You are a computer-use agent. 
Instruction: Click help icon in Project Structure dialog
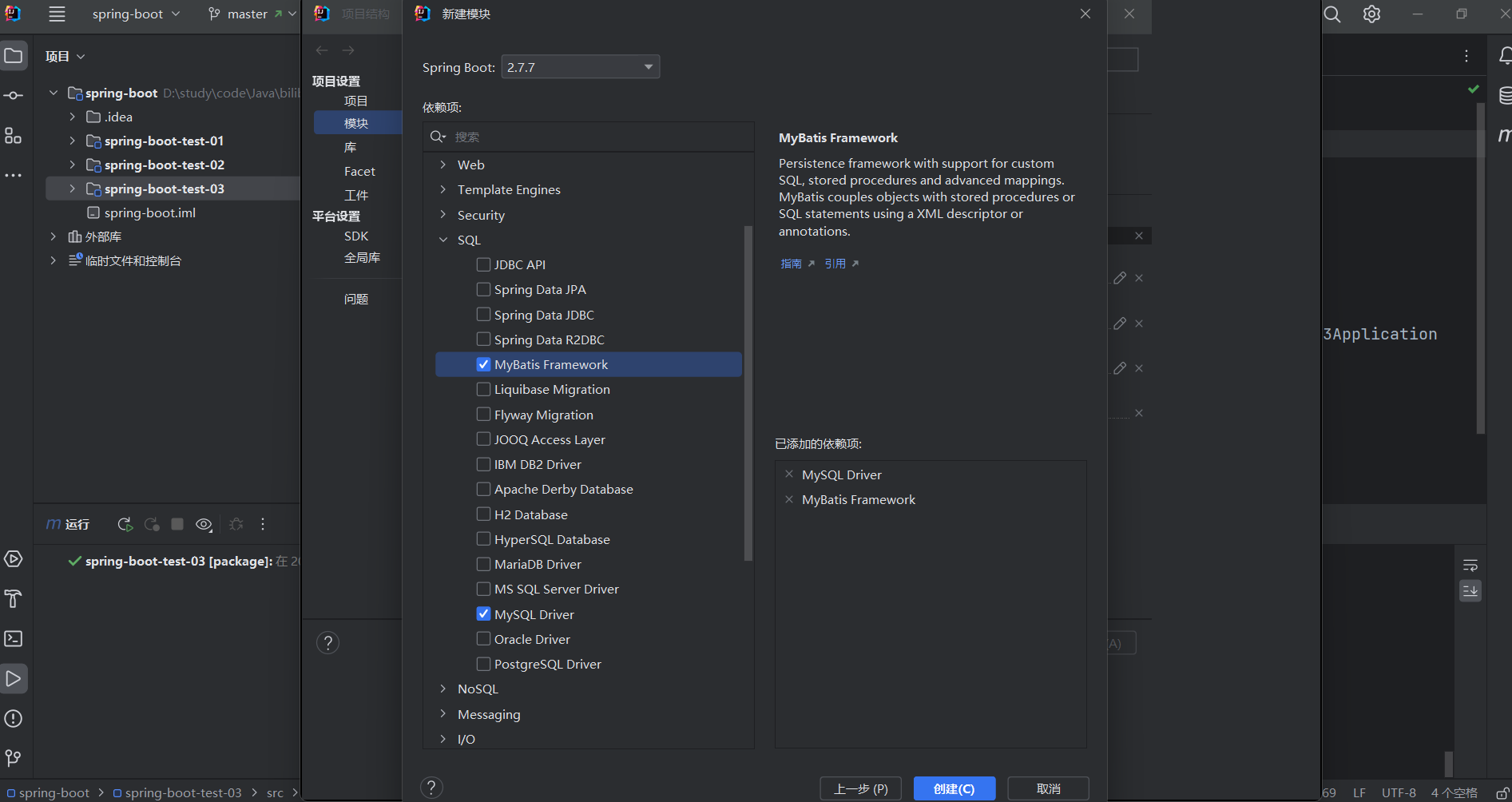click(327, 643)
